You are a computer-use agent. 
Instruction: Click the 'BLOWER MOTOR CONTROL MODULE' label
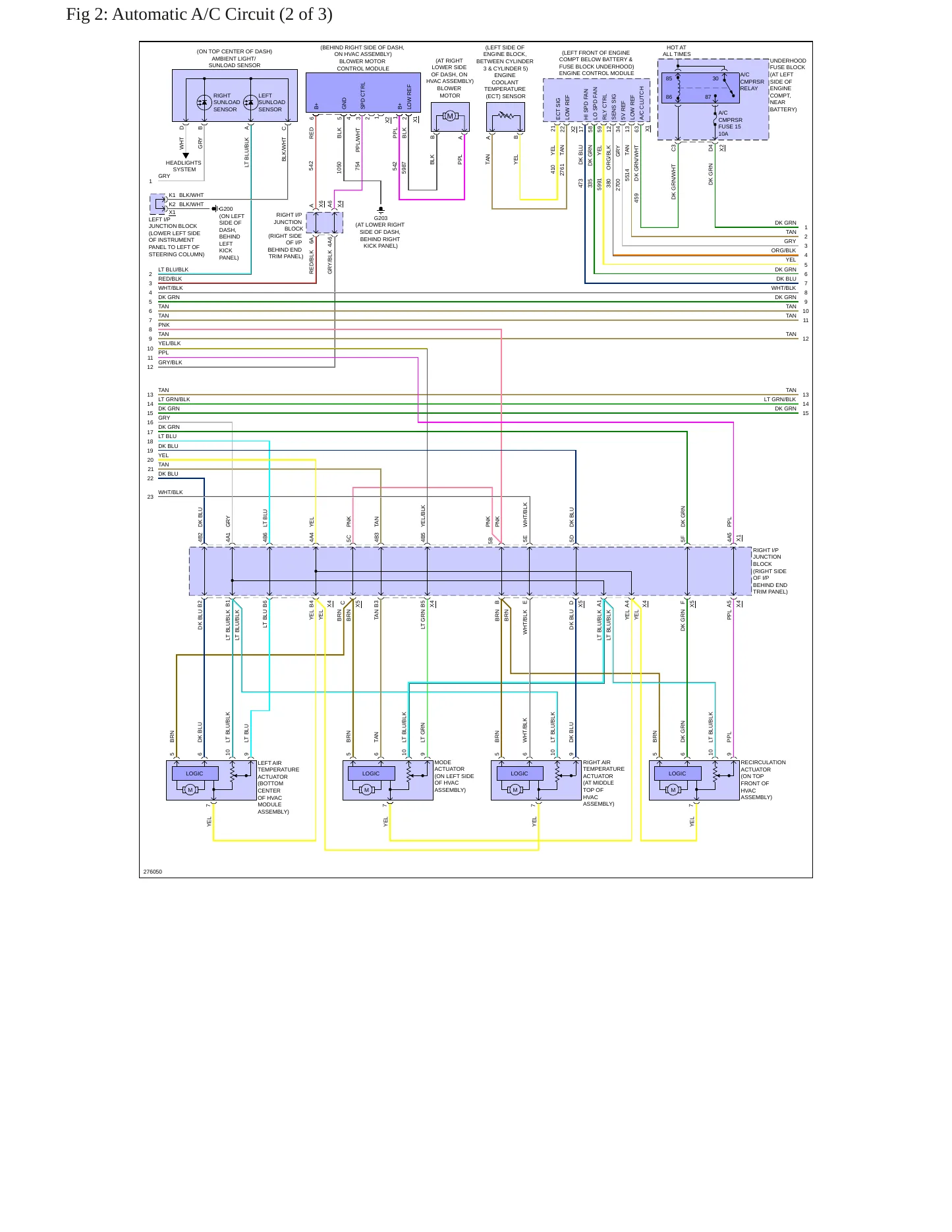coord(363,65)
